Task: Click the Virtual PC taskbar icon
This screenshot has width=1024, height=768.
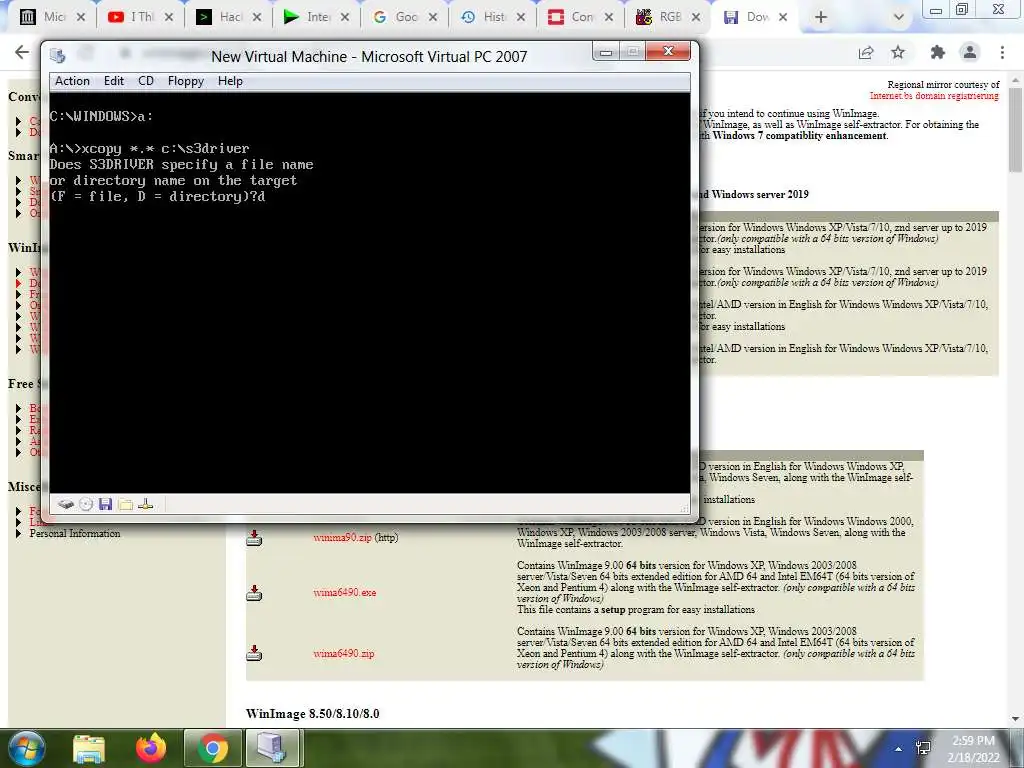Action: (x=272, y=748)
